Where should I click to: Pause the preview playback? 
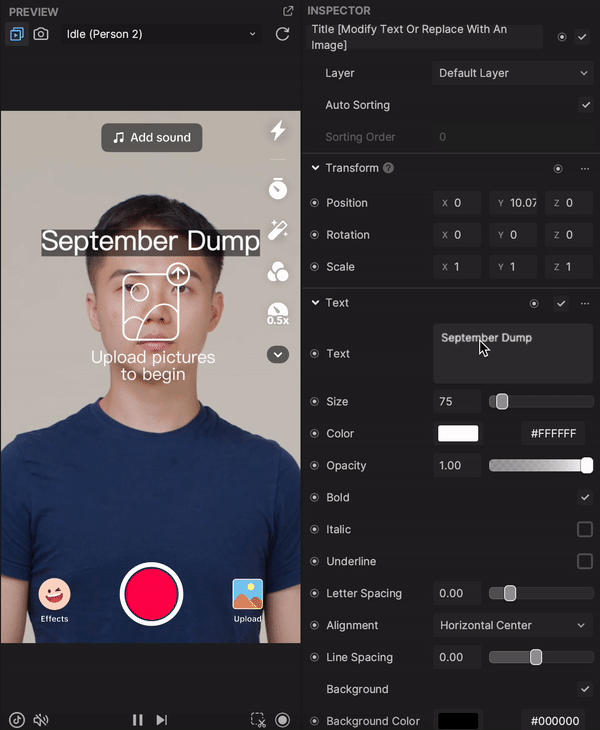click(138, 720)
